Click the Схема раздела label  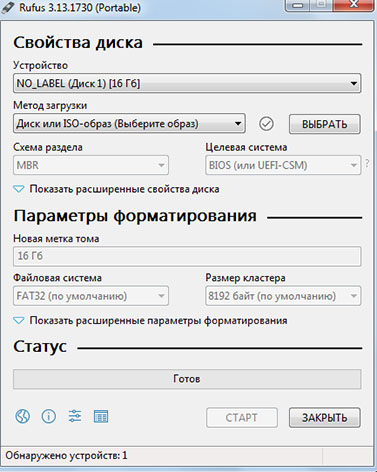(48, 147)
